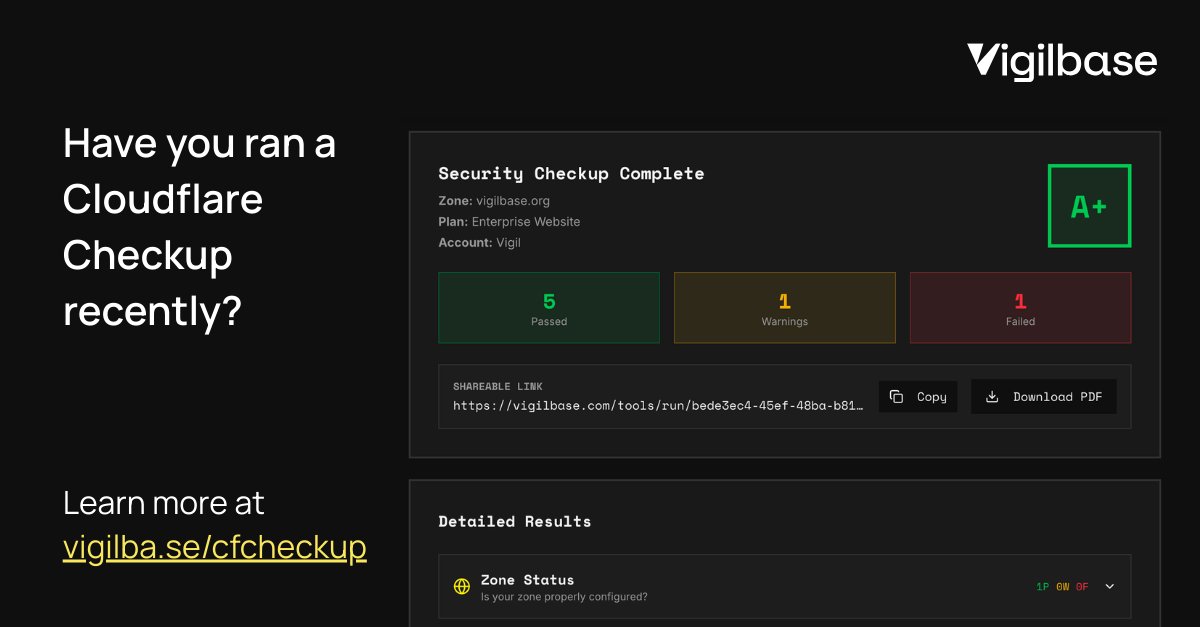
Task: Click the 'Plan: Enterprise Website' text
Action: [509, 222]
